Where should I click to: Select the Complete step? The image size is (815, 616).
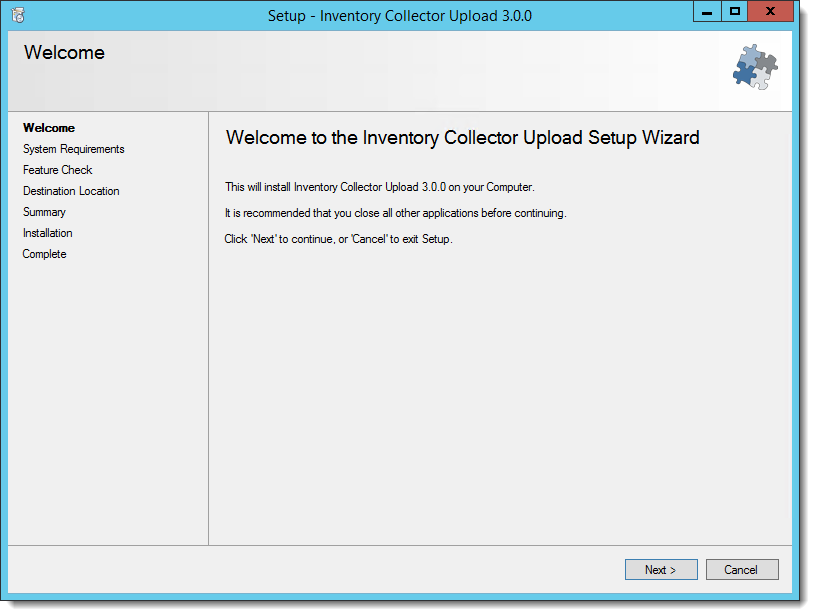[x=44, y=254]
